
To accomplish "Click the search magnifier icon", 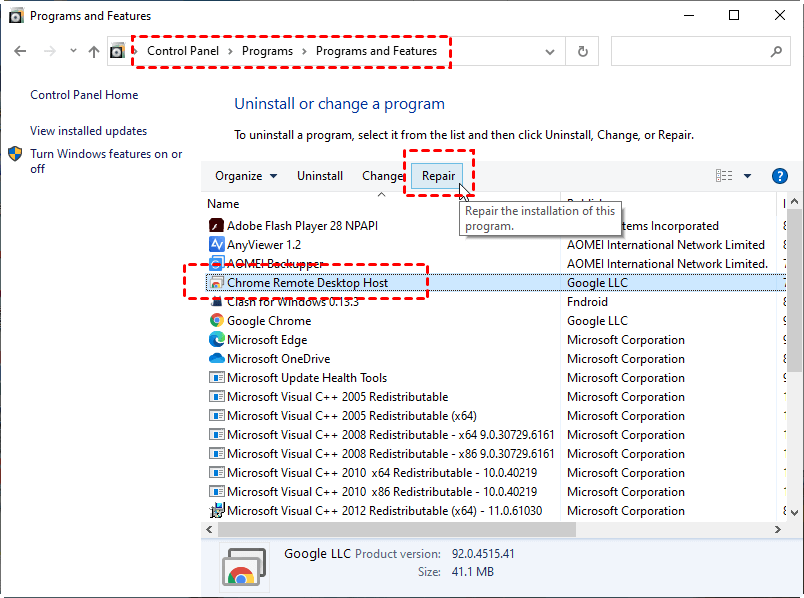I will point(776,51).
